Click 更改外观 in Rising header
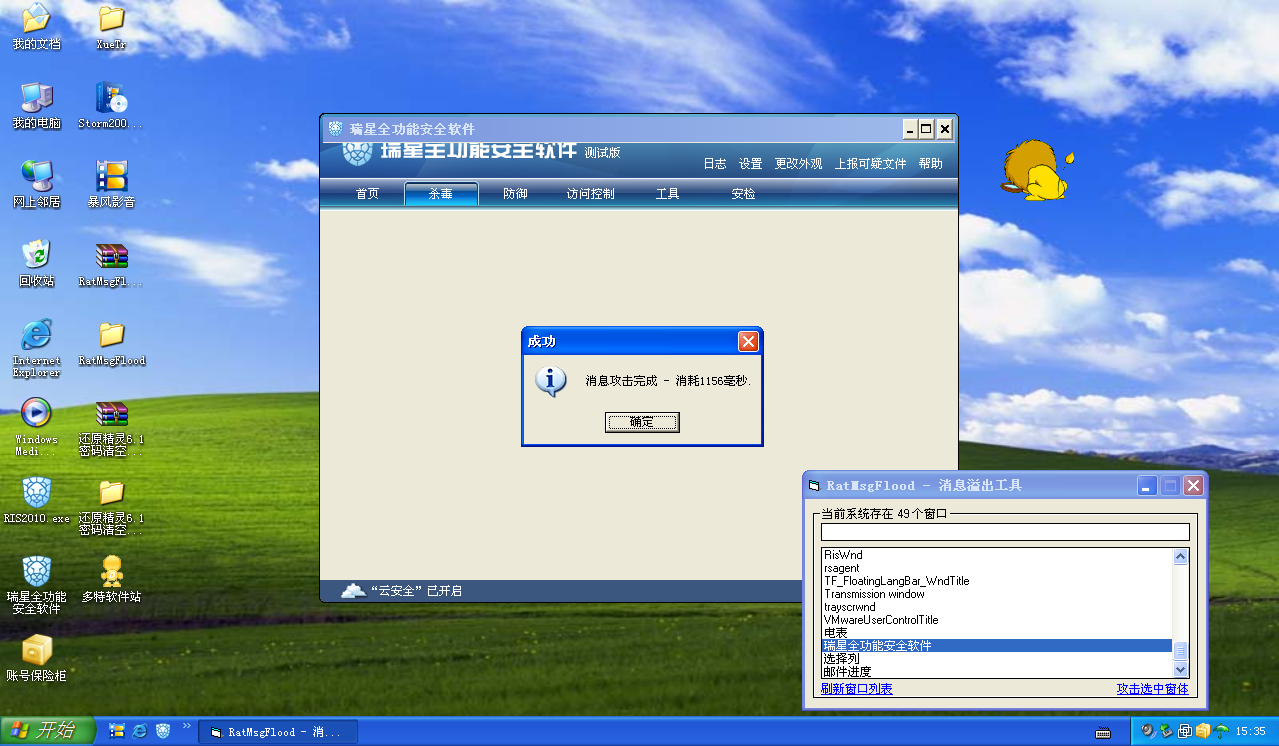Image resolution: width=1279 pixels, height=746 pixels. point(798,164)
